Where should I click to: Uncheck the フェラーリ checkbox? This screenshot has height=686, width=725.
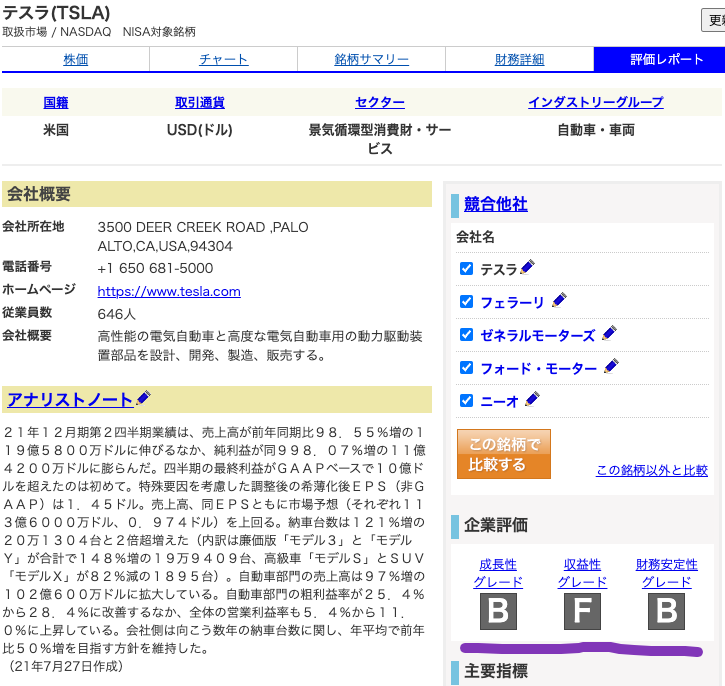(466, 301)
